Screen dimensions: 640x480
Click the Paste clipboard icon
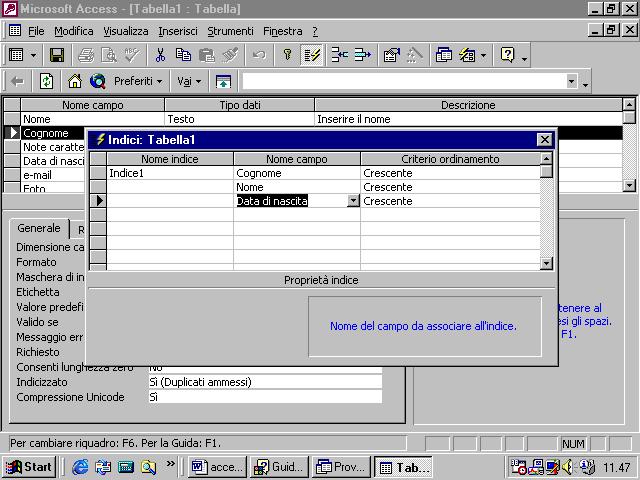click(x=207, y=55)
